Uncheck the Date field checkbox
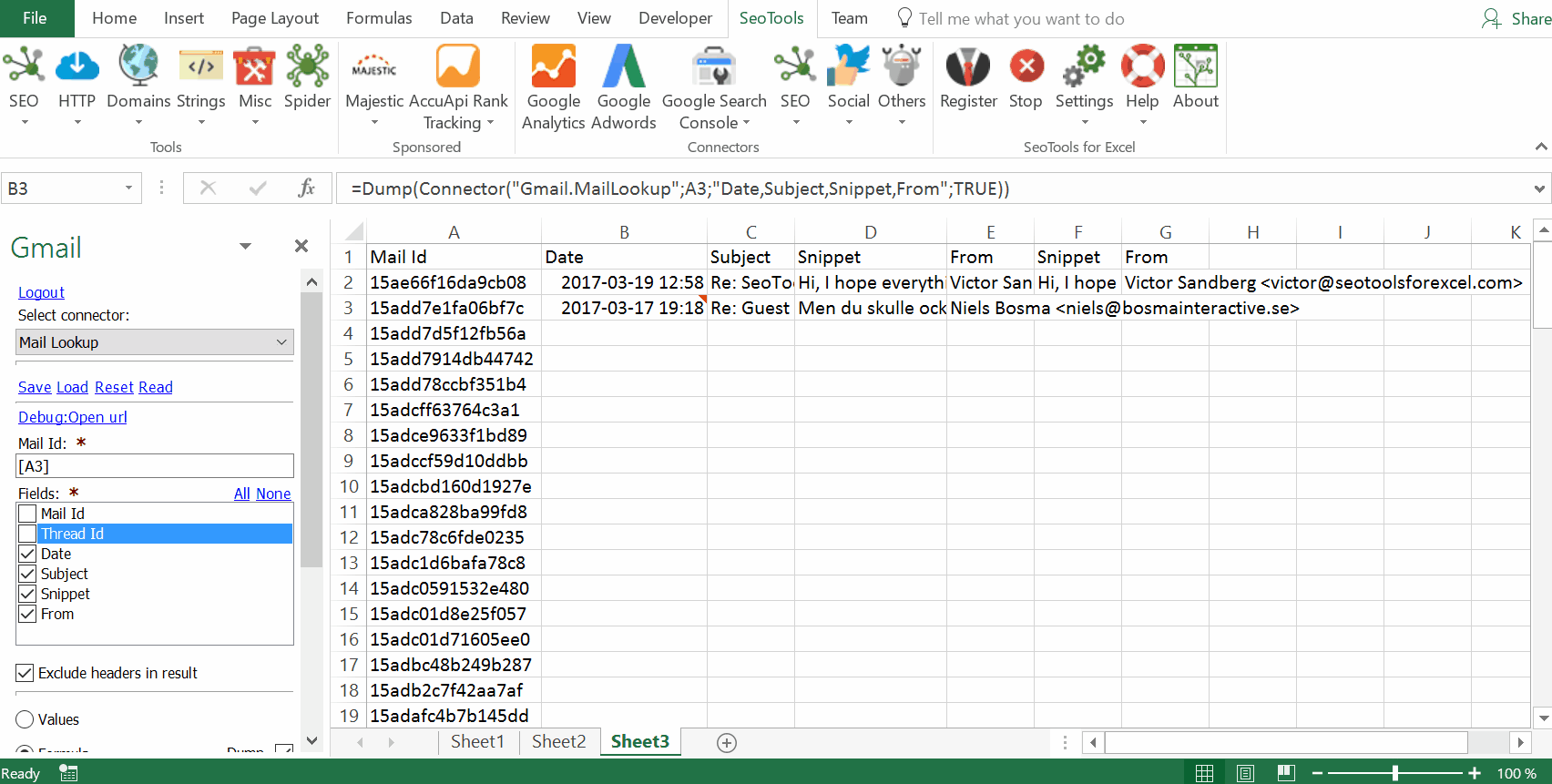 (28, 554)
